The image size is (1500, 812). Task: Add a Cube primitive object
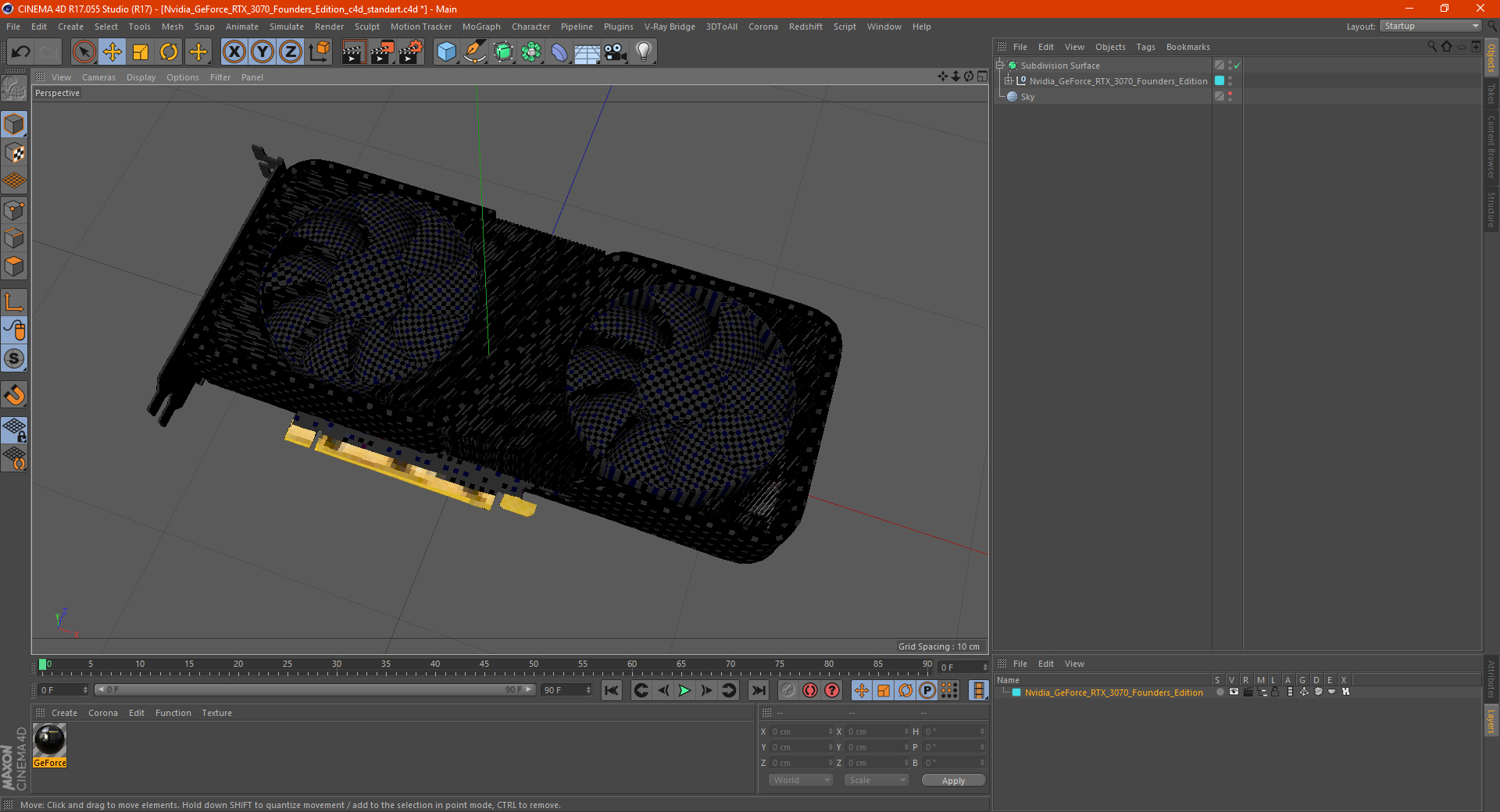click(446, 52)
